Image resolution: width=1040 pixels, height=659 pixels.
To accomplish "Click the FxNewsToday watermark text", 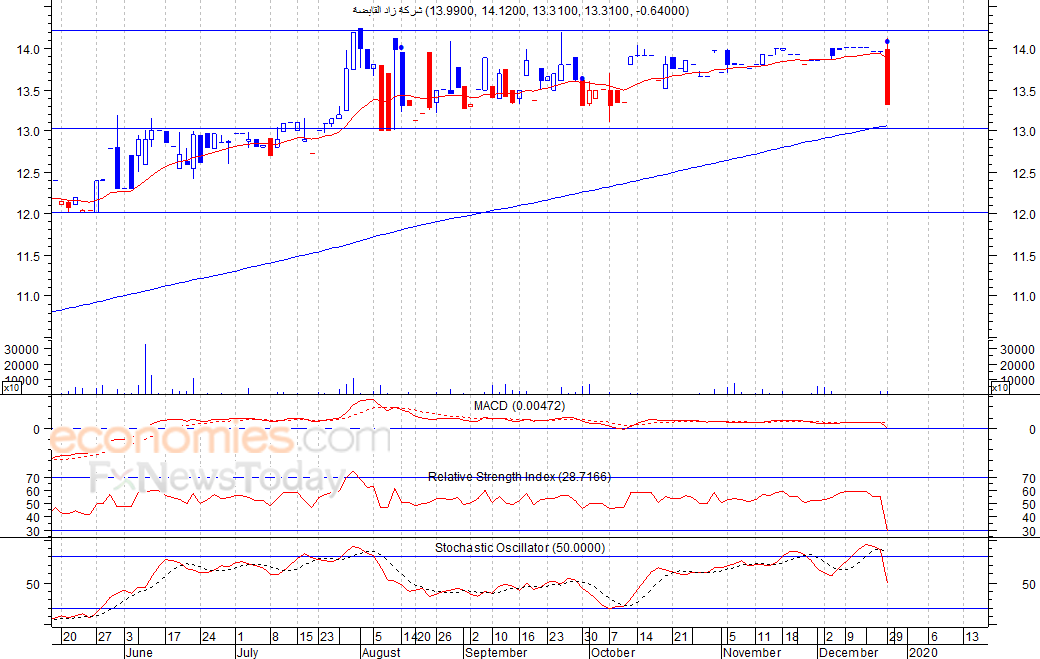I will pos(215,477).
